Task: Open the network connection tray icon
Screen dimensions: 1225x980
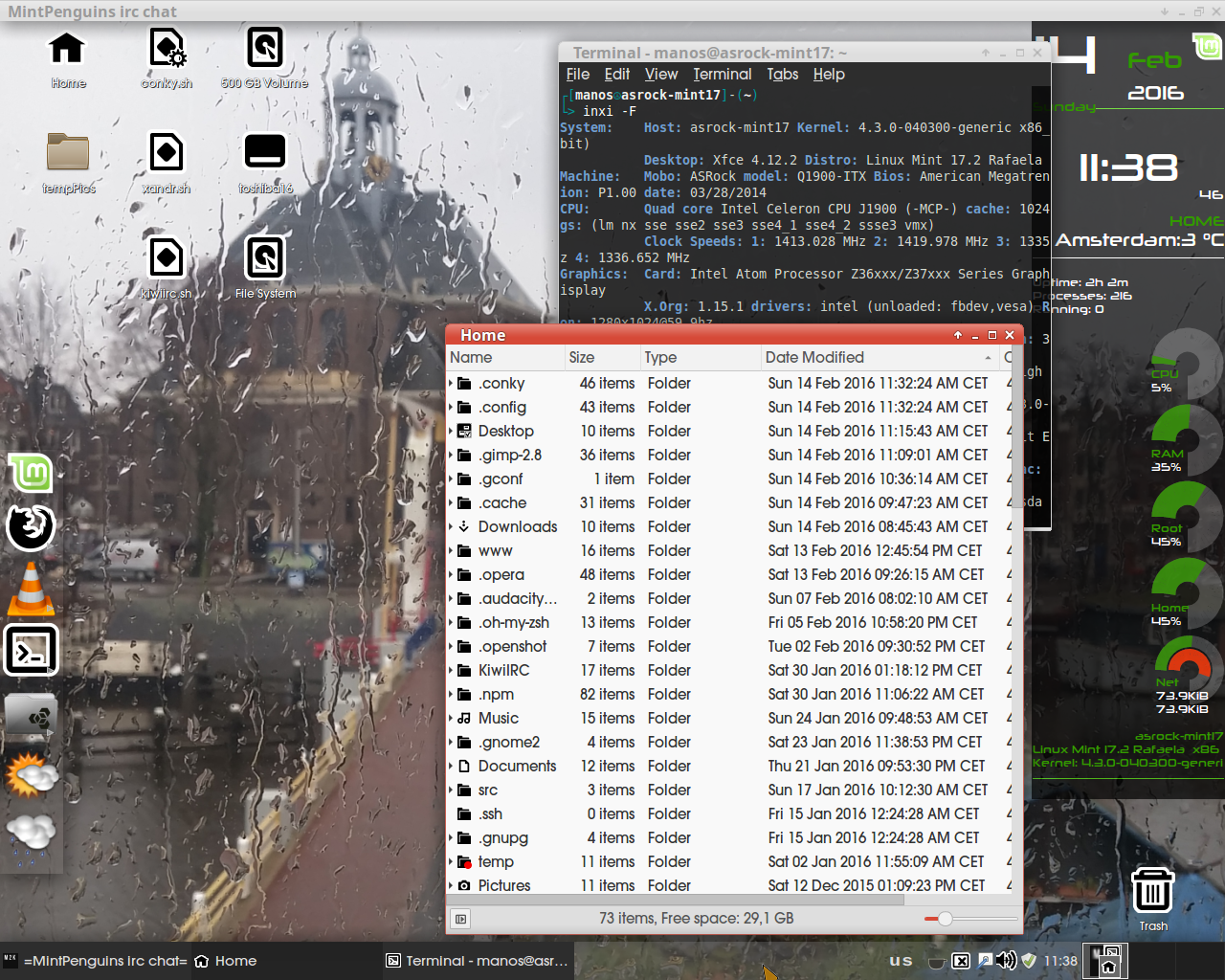Action: point(984,961)
